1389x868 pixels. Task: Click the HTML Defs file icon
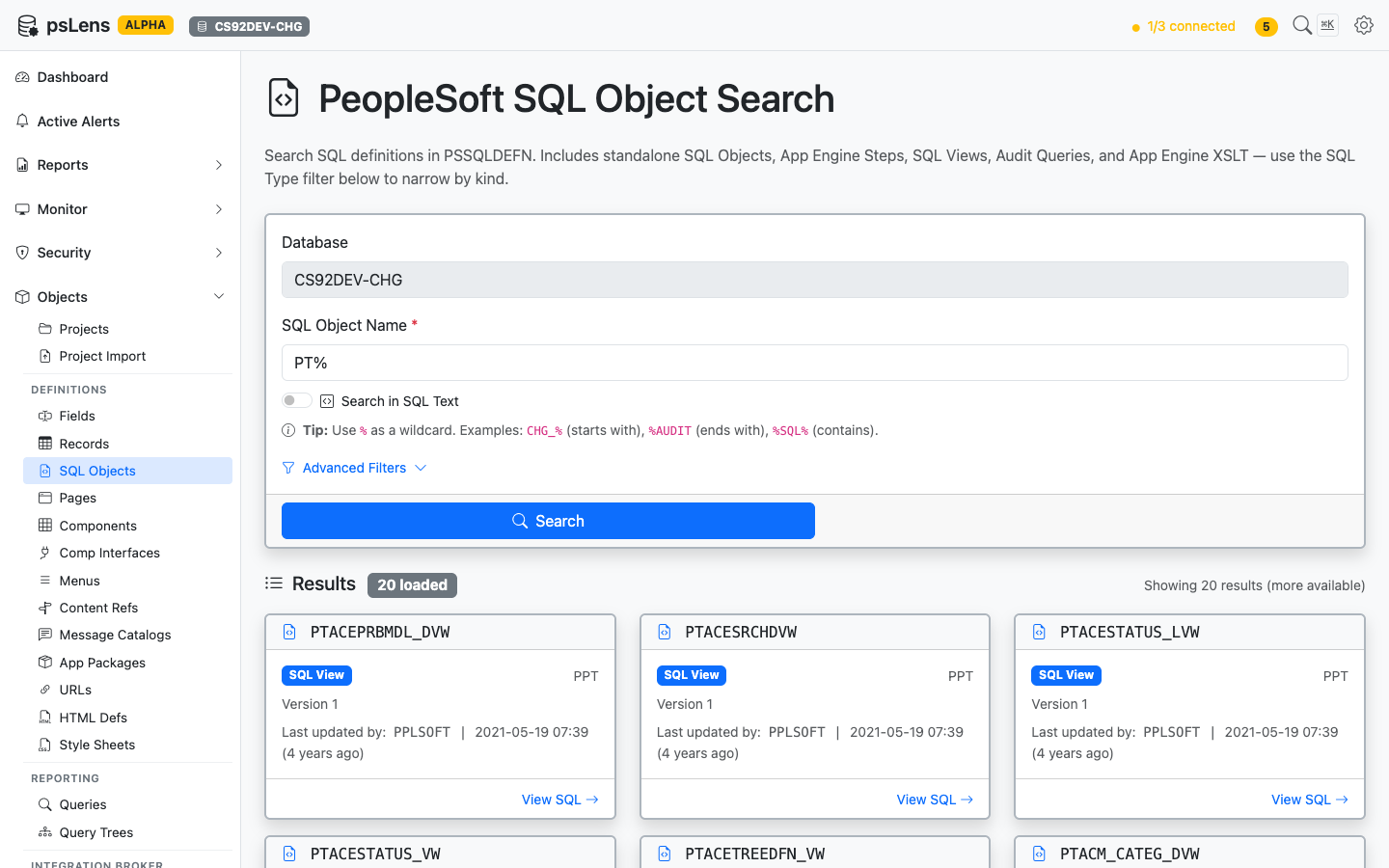45,718
